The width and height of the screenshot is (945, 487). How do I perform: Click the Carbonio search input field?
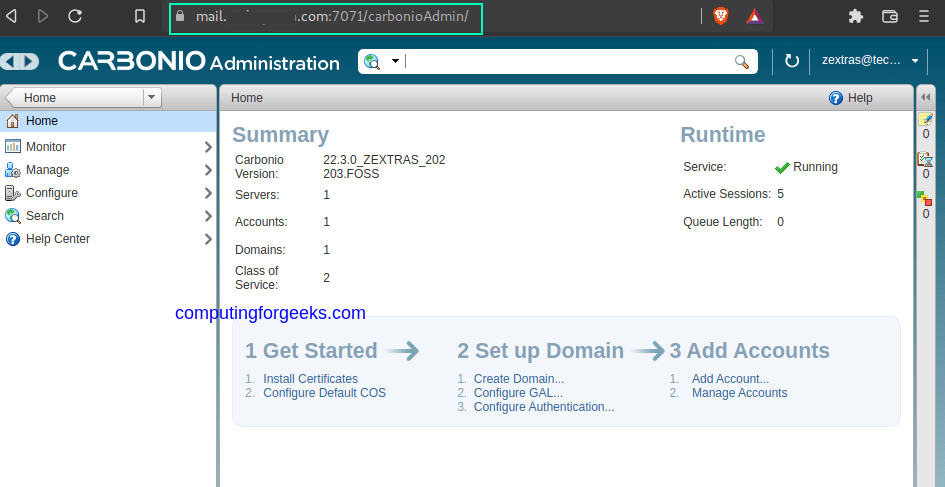point(567,61)
